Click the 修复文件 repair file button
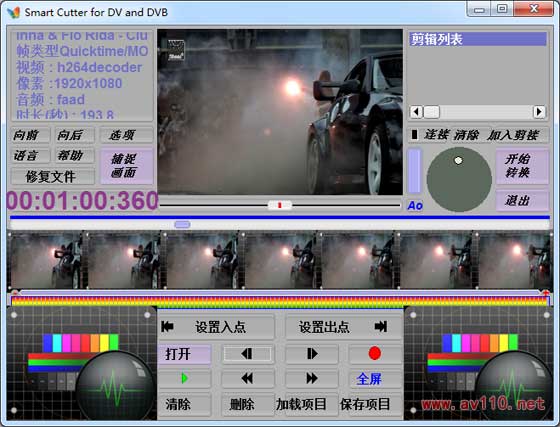 (52, 176)
